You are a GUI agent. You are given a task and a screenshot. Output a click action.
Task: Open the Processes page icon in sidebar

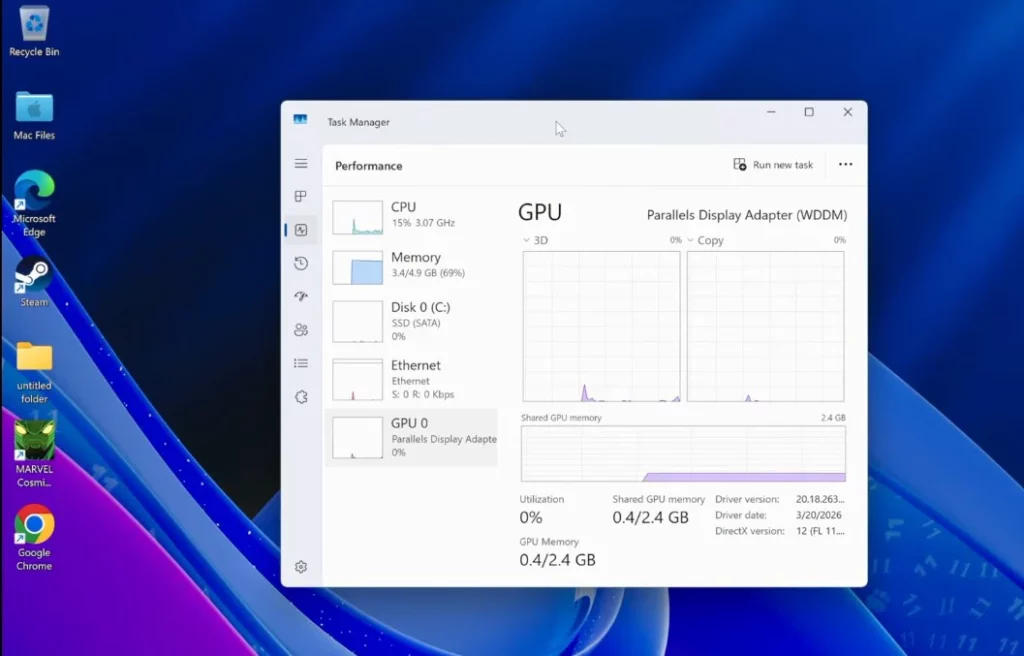[301, 197]
